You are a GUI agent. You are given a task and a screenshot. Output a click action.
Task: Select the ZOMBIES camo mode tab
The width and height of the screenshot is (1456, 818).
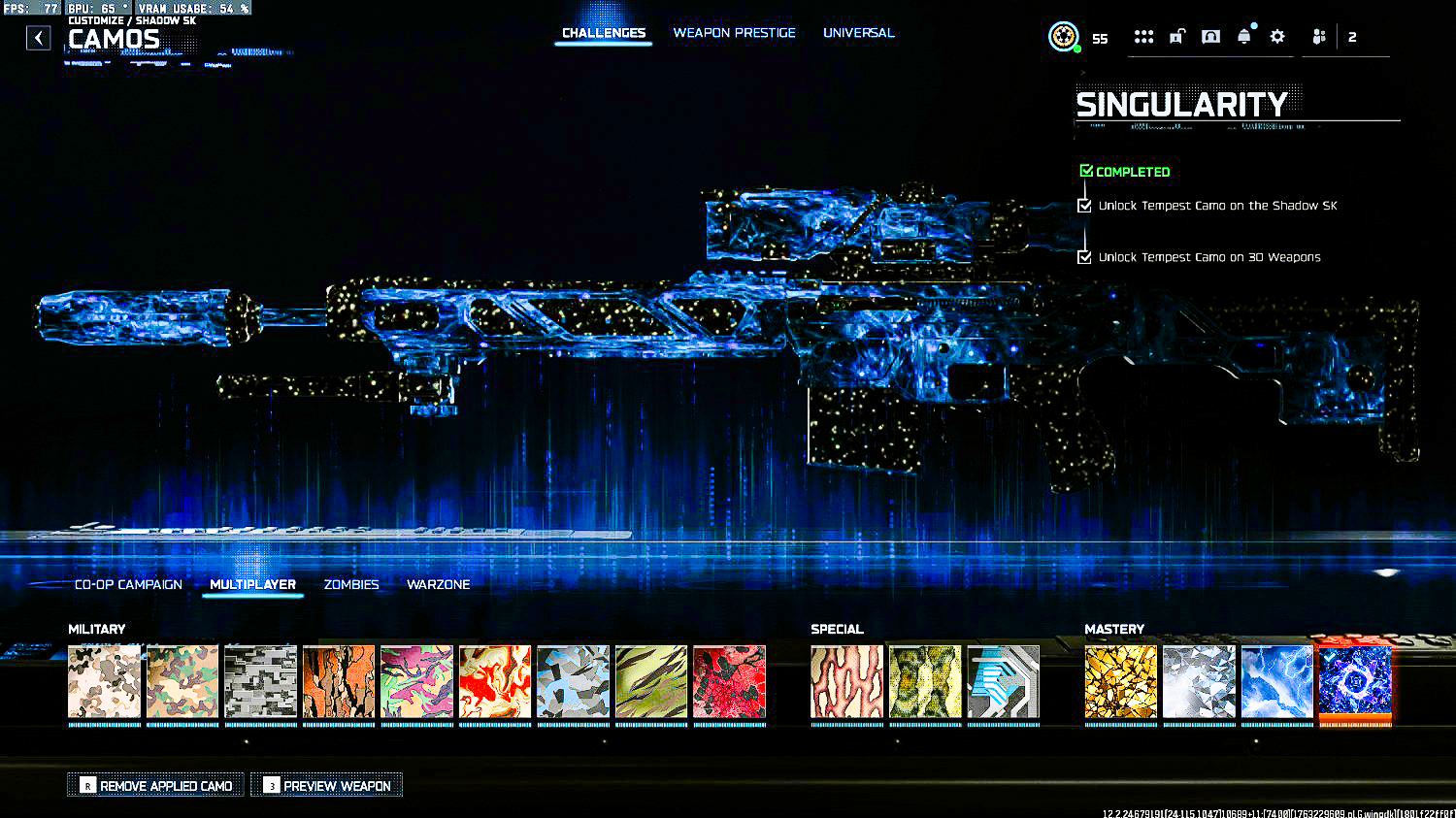point(351,584)
